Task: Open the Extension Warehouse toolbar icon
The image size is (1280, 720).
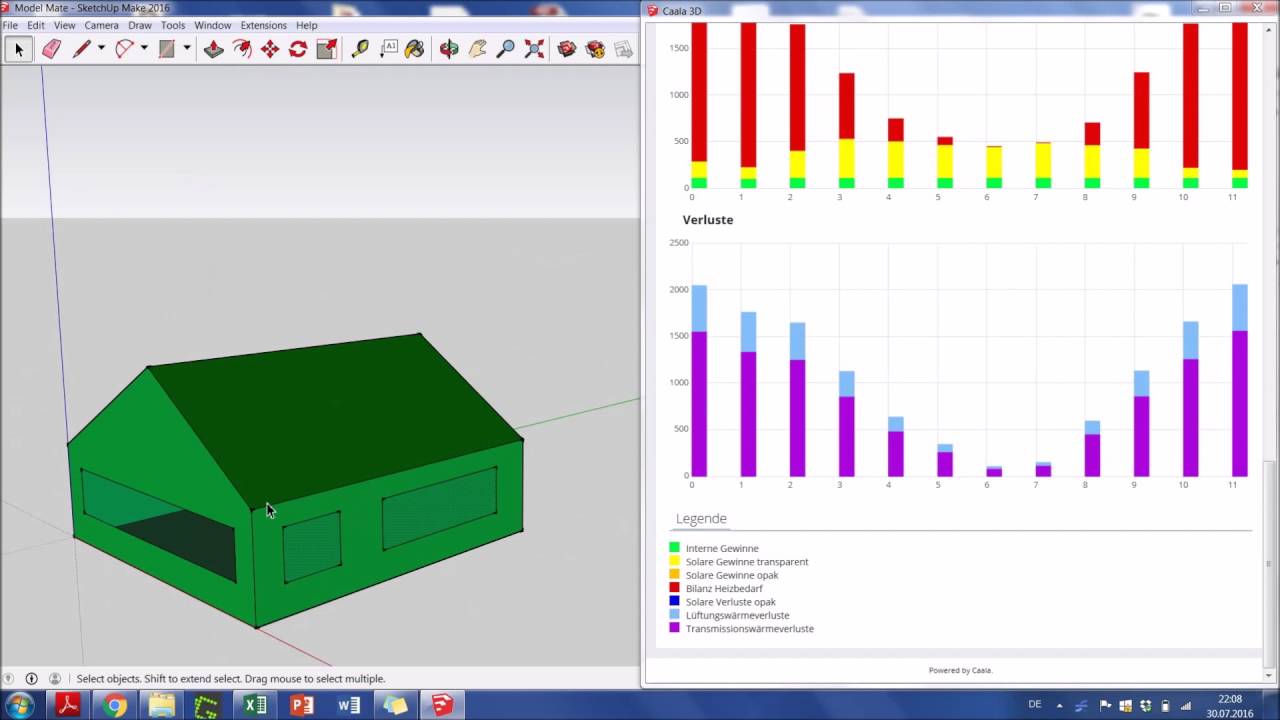Action: click(x=596, y=49)
